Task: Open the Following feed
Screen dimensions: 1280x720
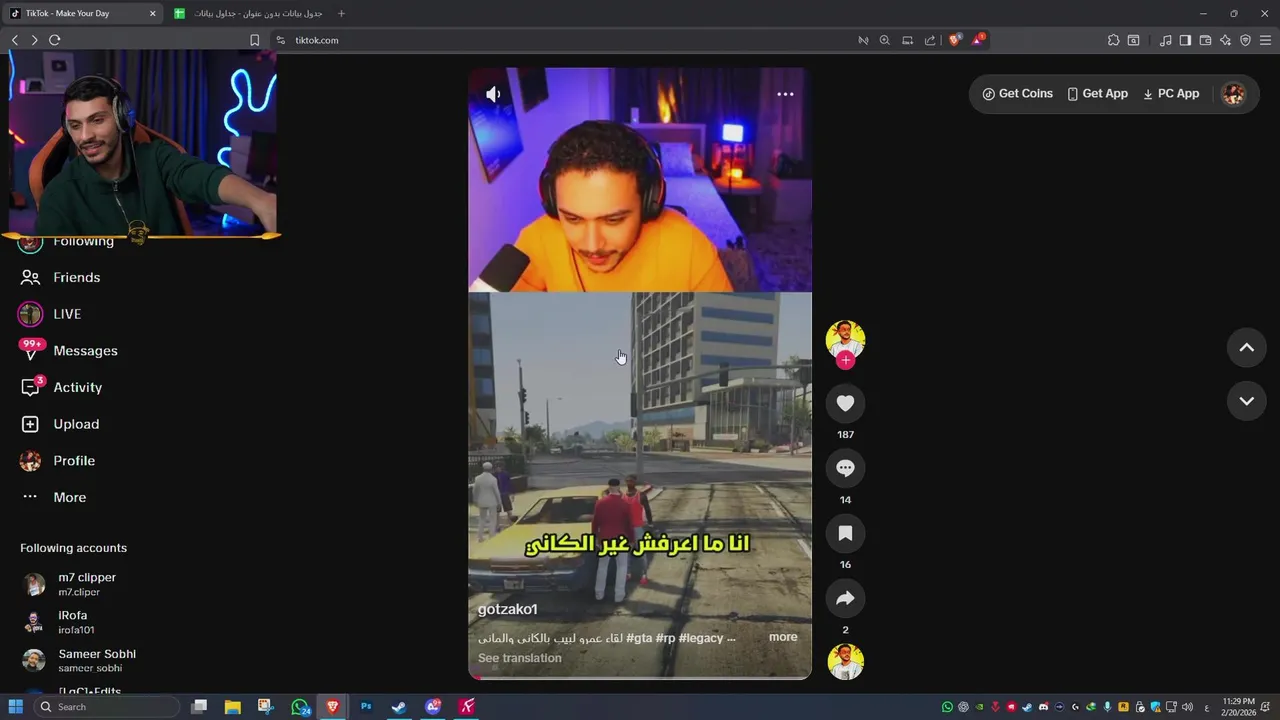Action: click(x=67, y=242)
